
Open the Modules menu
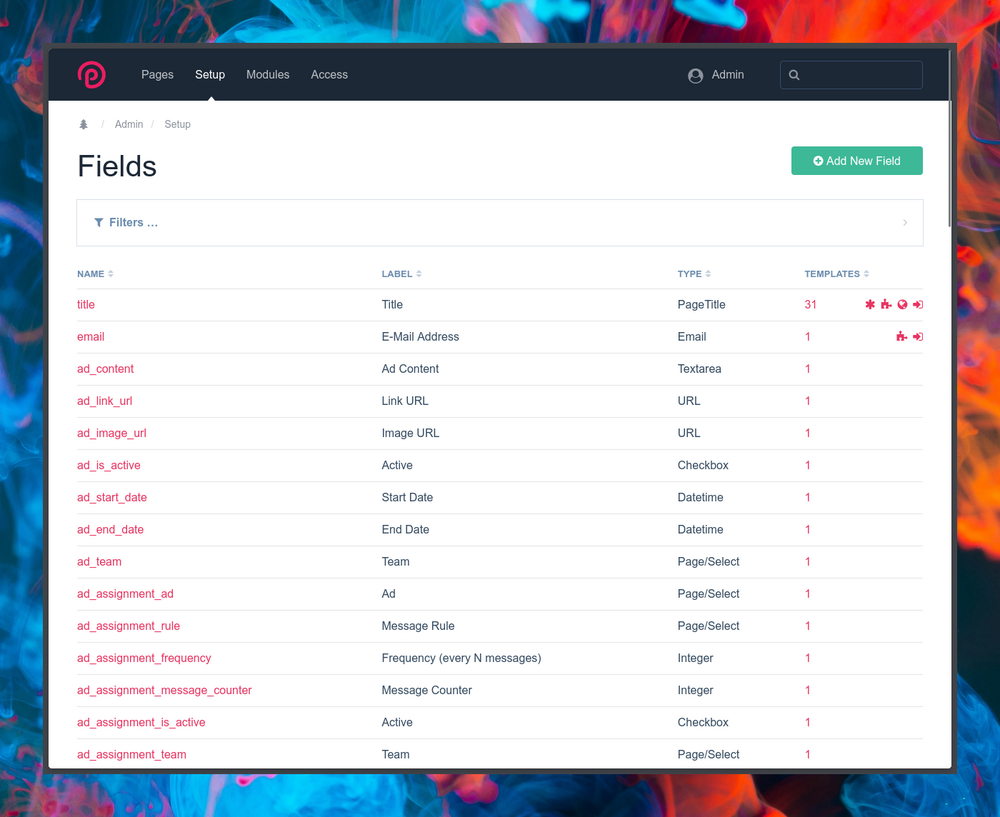click(268, 75)
